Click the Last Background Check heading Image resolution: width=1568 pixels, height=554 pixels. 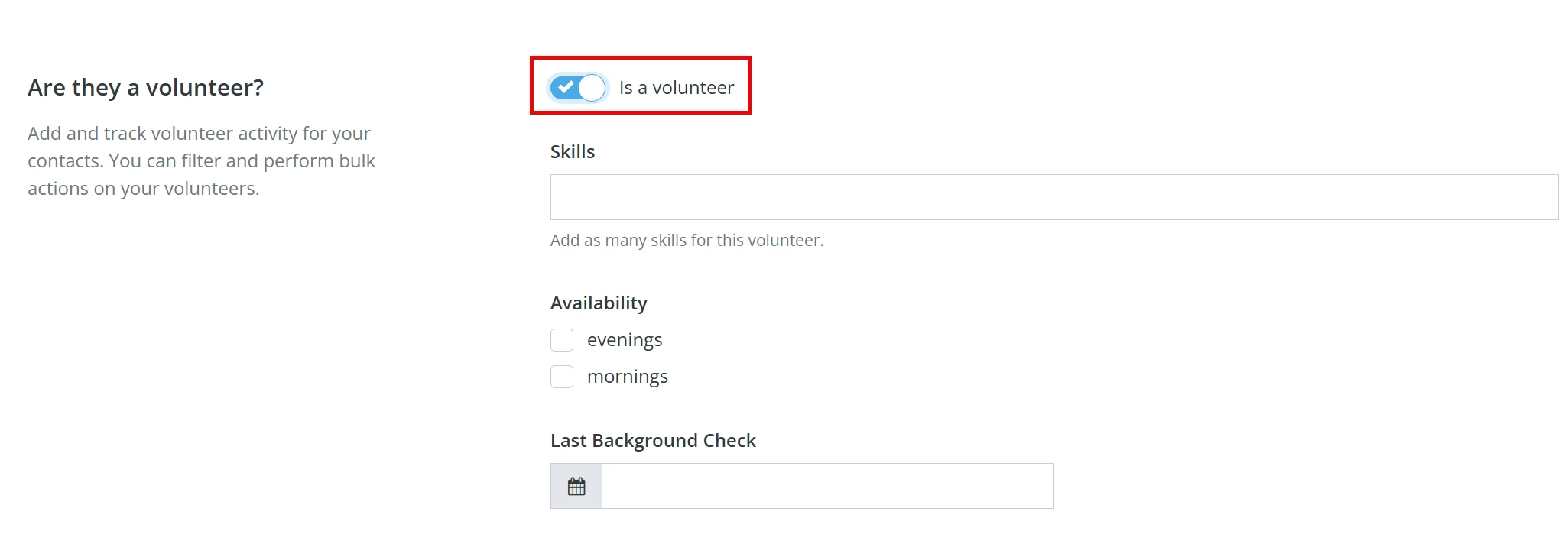tap(652, 440)
